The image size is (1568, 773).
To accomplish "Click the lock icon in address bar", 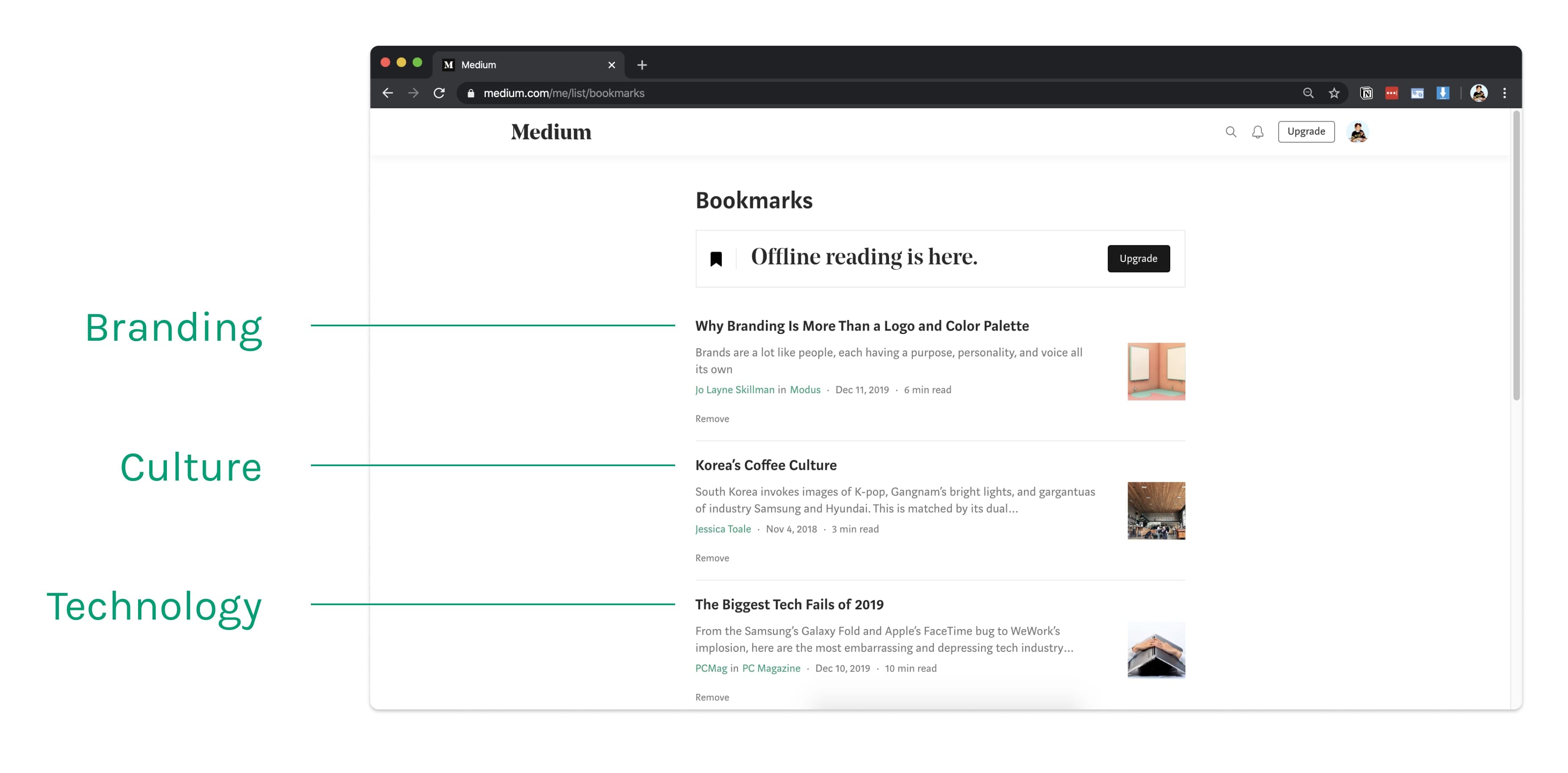I will [471, 93].
